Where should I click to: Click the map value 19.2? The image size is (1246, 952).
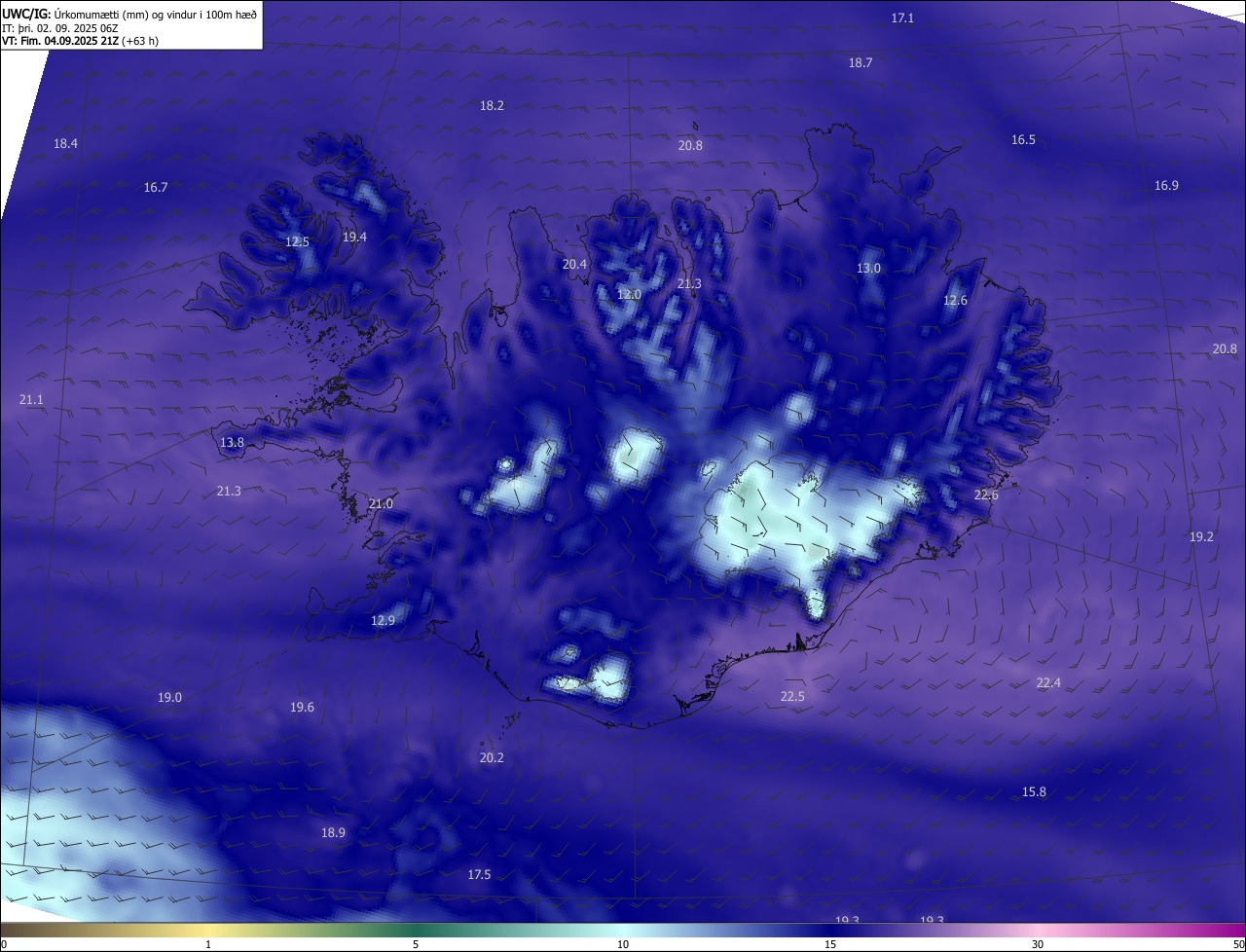coord(1201,536)
